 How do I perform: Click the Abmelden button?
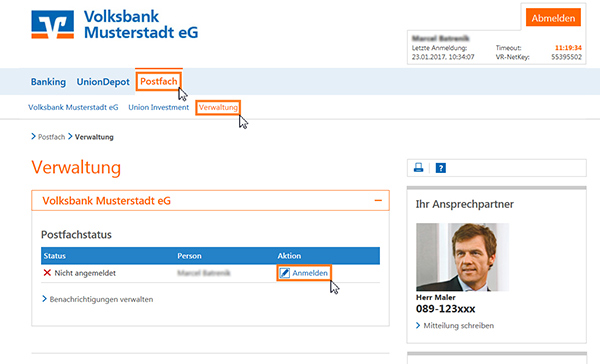[553, 18]
